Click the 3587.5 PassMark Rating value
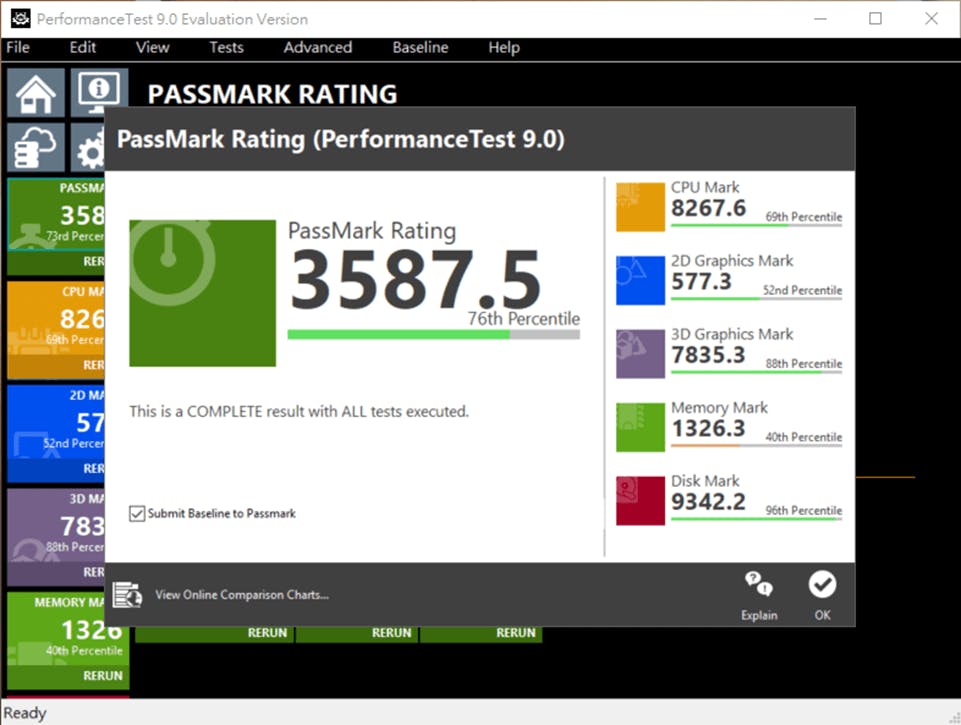Image resolution: width=961 pixels, height=725 pixels. click(416, 280)
